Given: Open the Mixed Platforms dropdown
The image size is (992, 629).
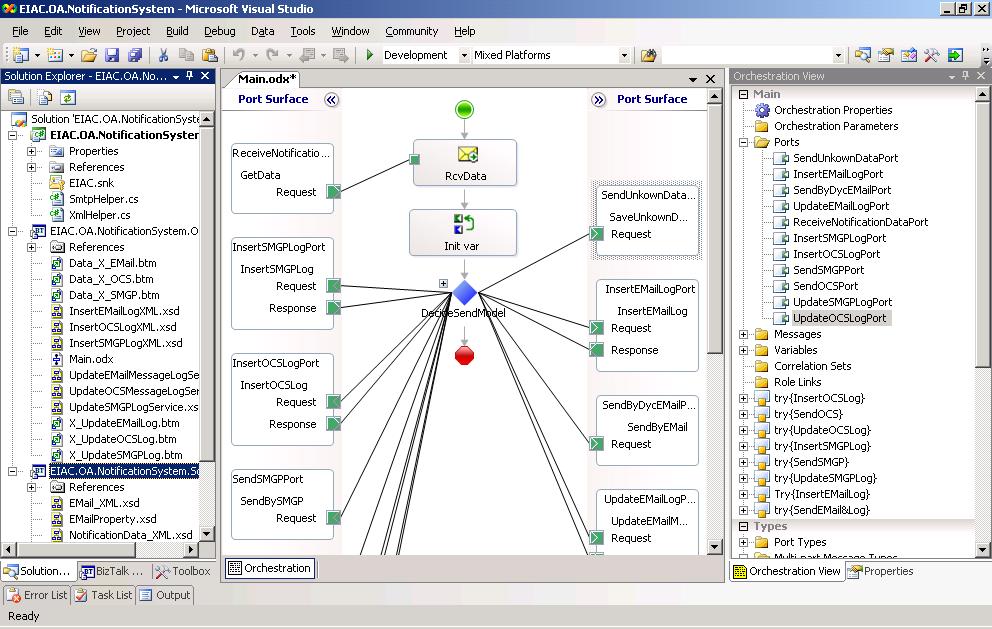Looking at the screenshot, I should (624, 55).
